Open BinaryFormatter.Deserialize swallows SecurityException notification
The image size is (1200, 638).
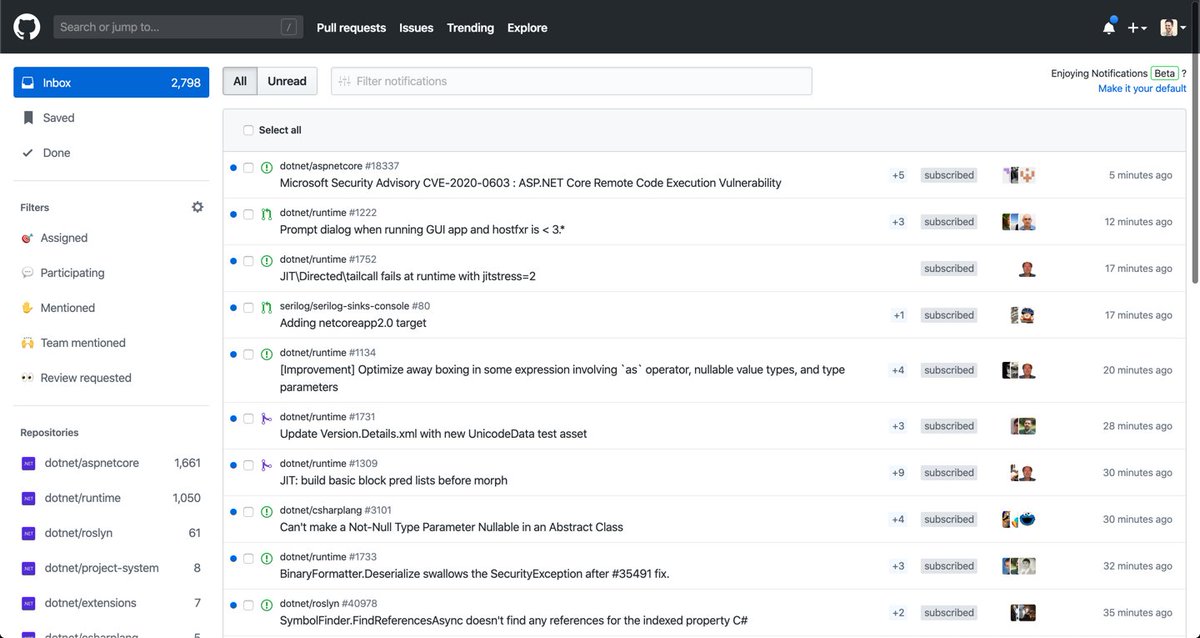click(x=474, y=574)
